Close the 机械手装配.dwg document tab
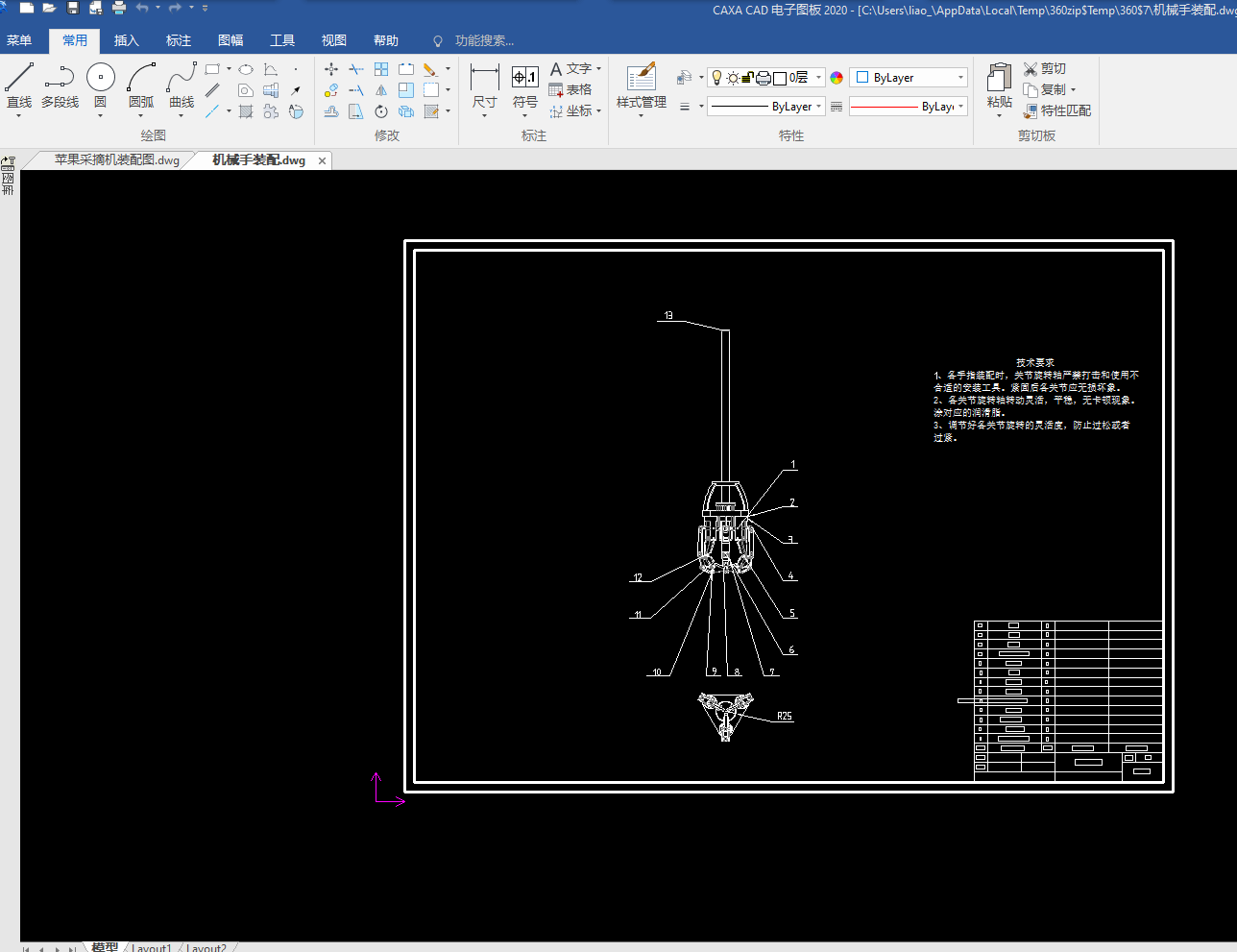 pyautogui.click(x=323, y=160)
